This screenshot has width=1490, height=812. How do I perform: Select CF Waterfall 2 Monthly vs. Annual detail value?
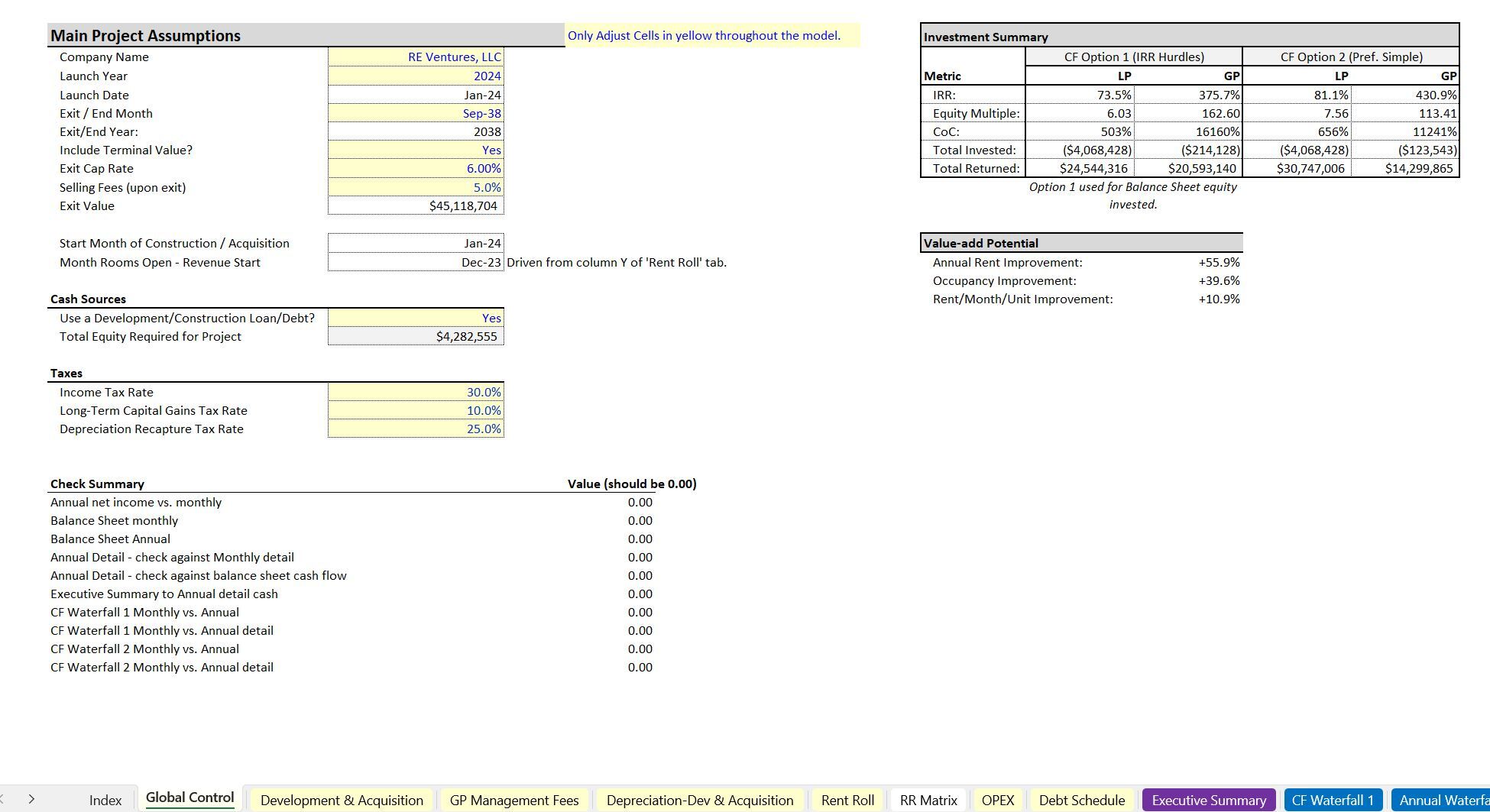[640, 667]
